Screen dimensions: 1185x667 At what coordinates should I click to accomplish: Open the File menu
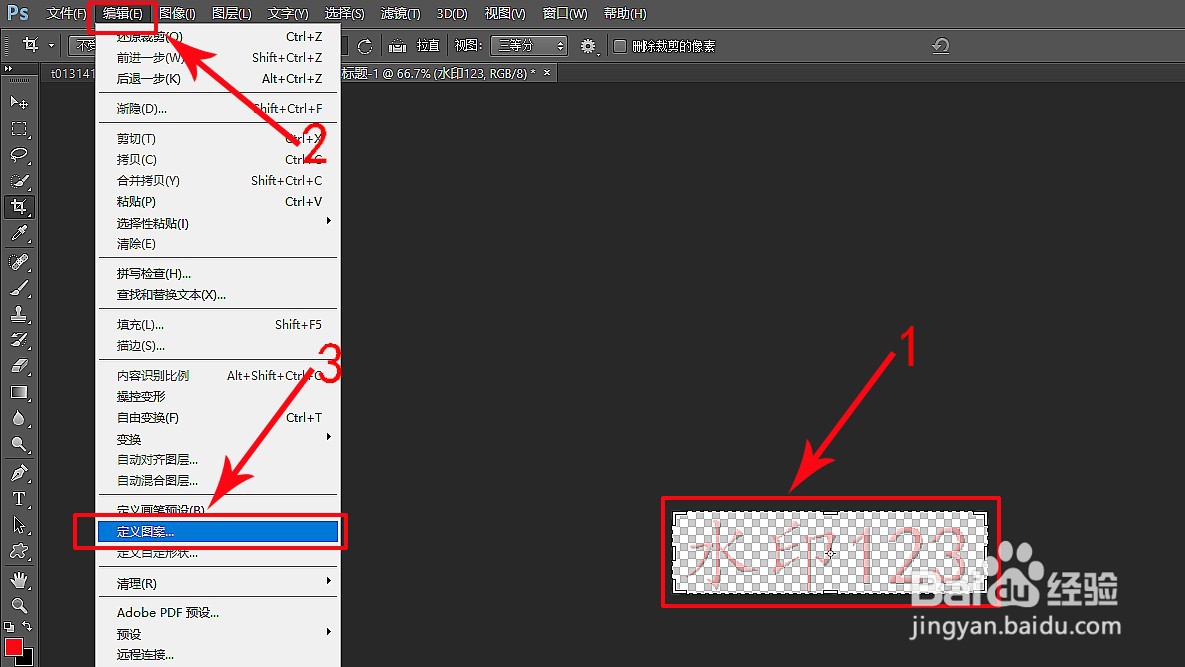(x=67, y=14)
